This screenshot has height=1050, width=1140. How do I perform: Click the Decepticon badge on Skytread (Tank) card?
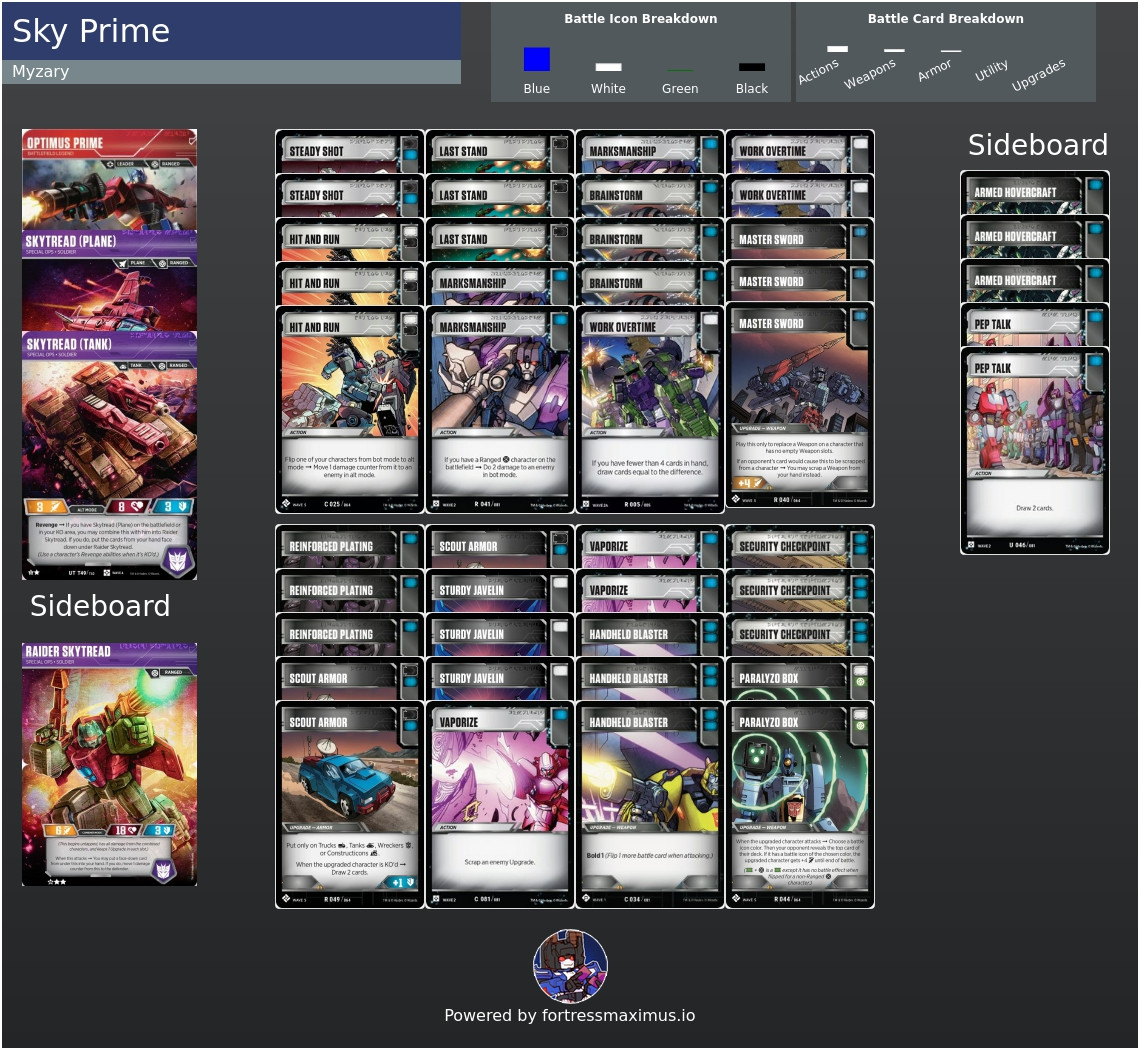(x=179, y=561)
